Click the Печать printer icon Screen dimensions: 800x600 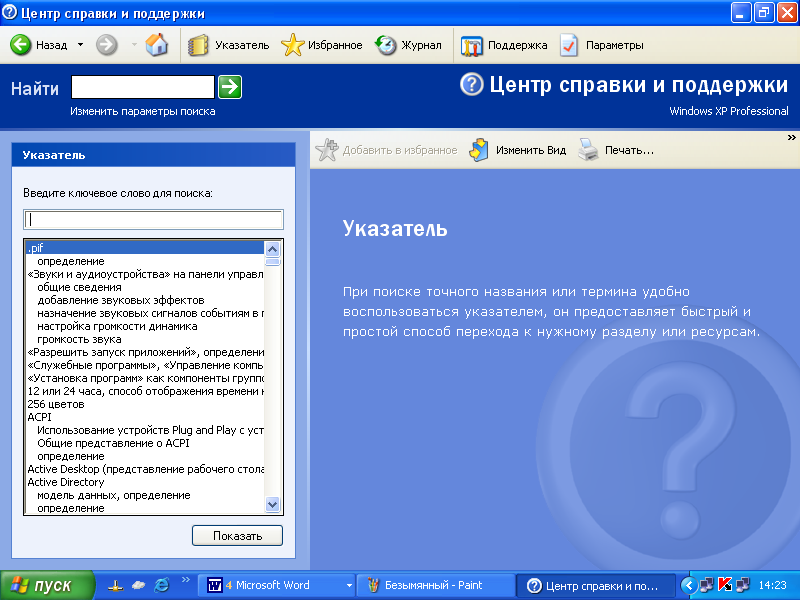point(588,150)
